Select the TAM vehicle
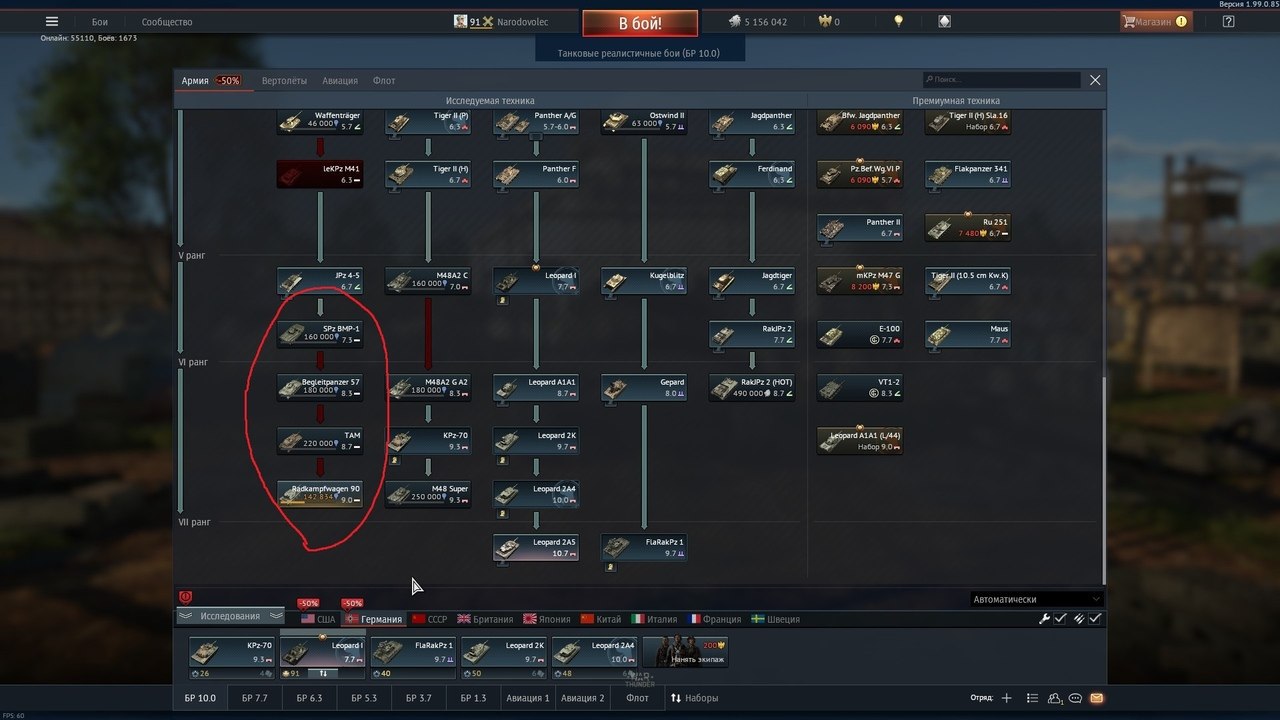The height and width of the screenshot is (720, 1280). pos(320,441)
